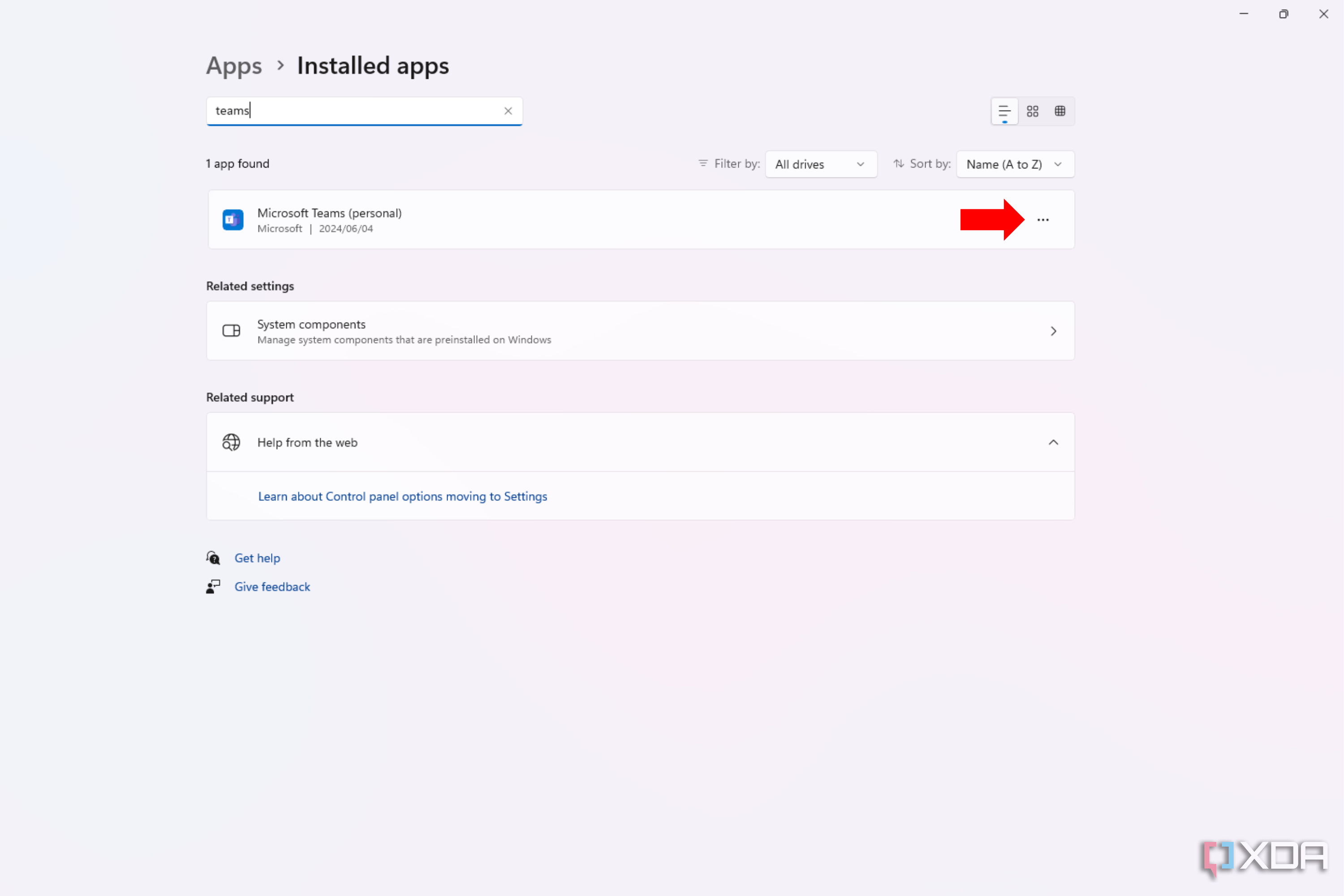Open the All drives filter dropdown
This screenshot has height=896, width=1344.
[821, 164]
